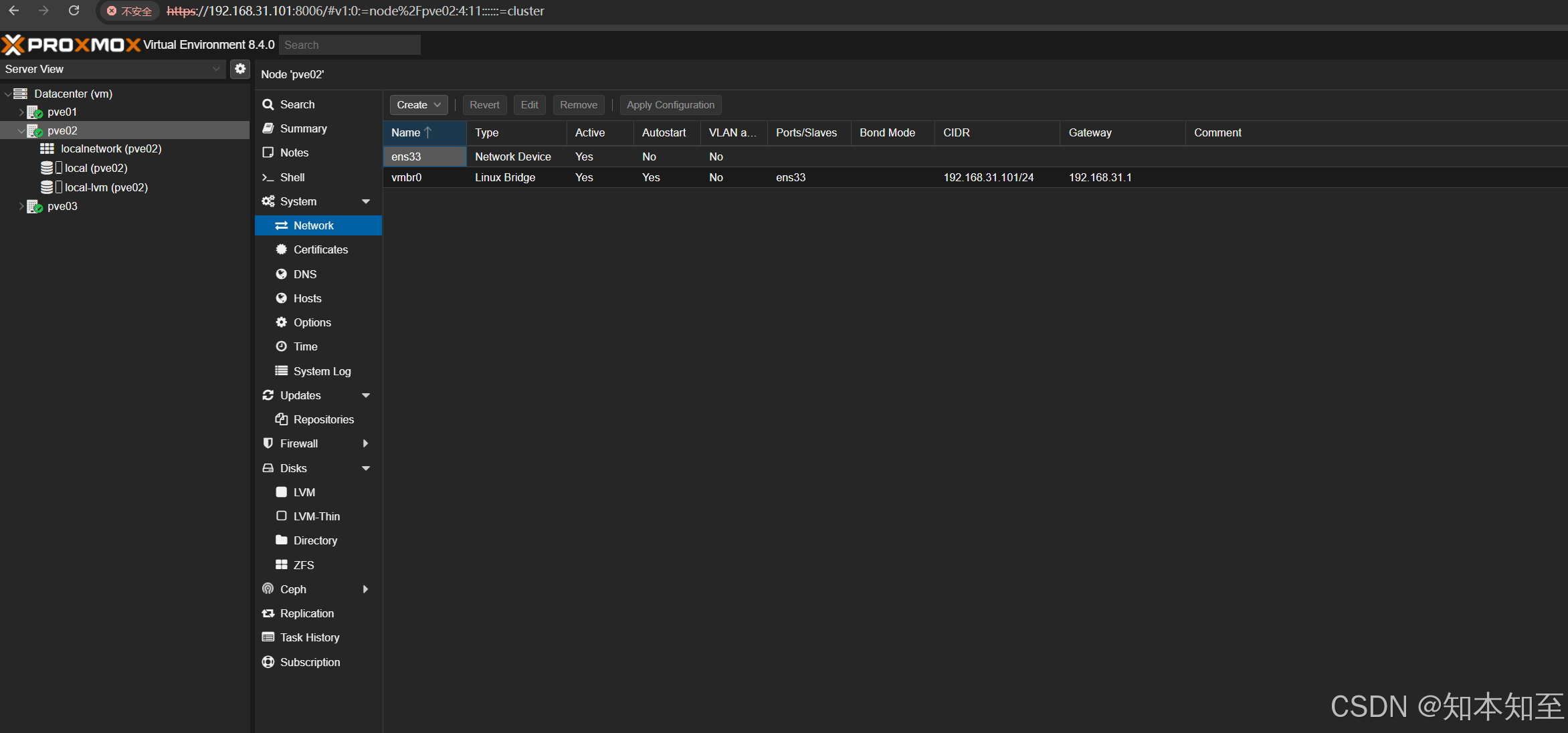The width and height of the screenshot is (1568, 733).
Task: Open the Hosts settings
Action: [307, 298]
